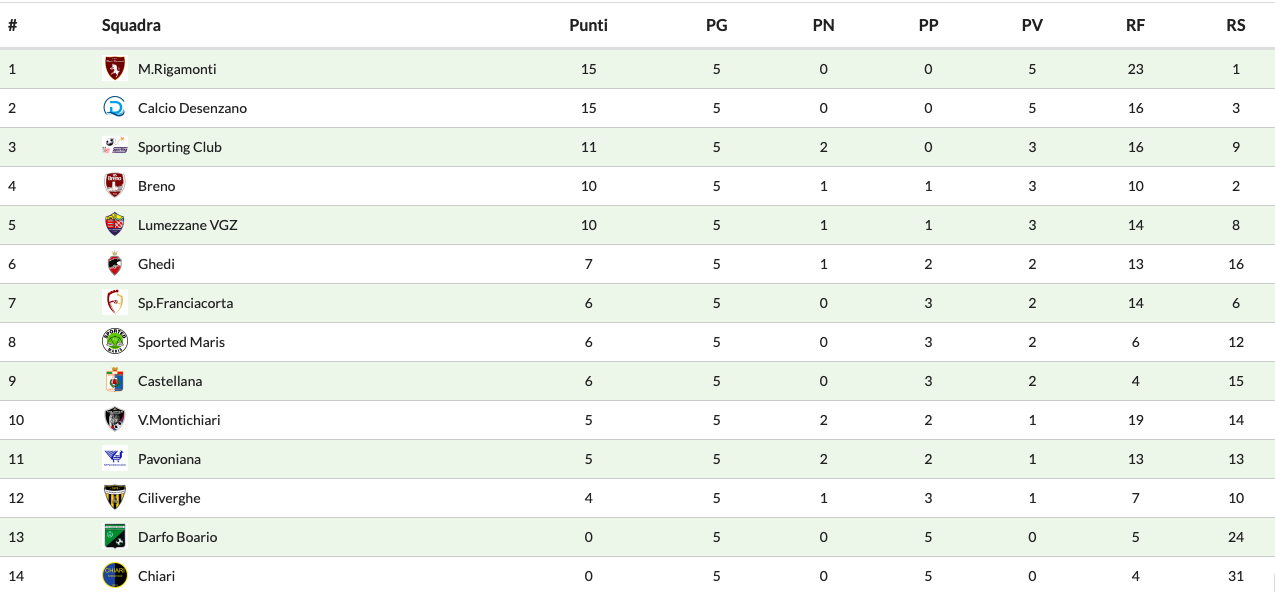The width and height of the screenshot is (1275, 592).
Task: Click the V.Montichiari shield icon
Action: [x=115, y=420]
